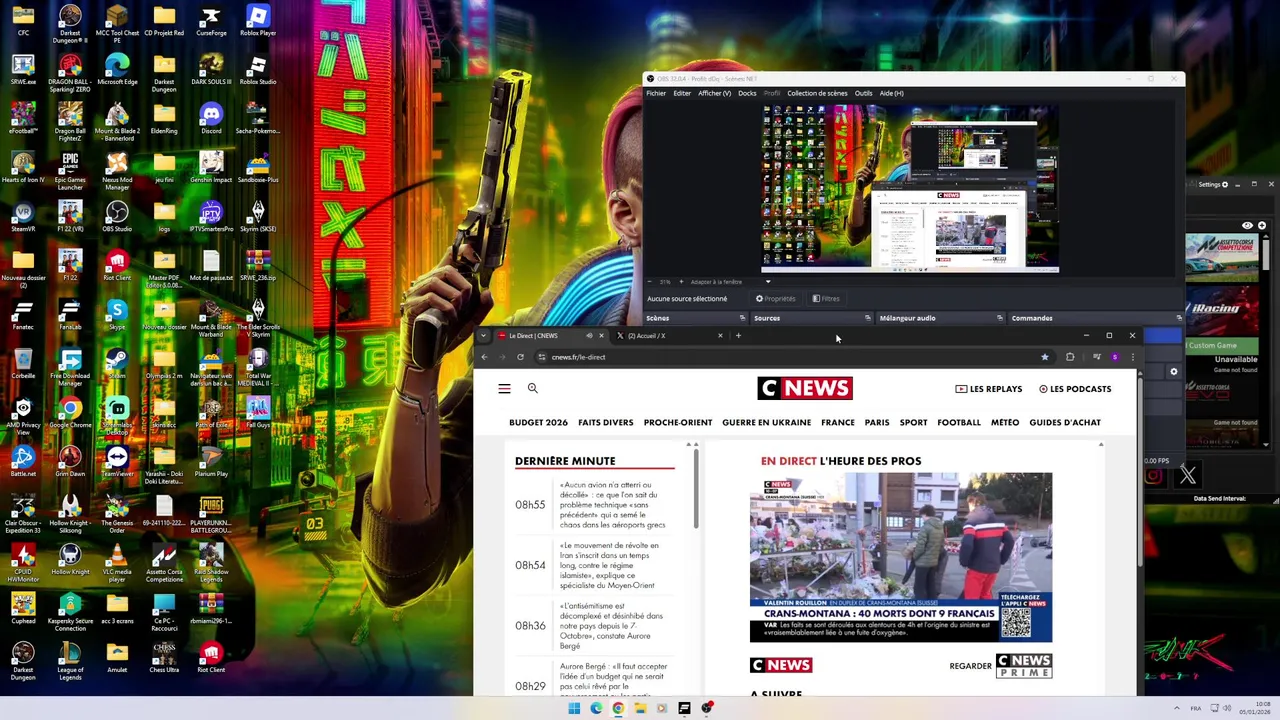Open the VLC media player shortcut
The height and width of the screenshot is (720, 1280).
[117, 560]
